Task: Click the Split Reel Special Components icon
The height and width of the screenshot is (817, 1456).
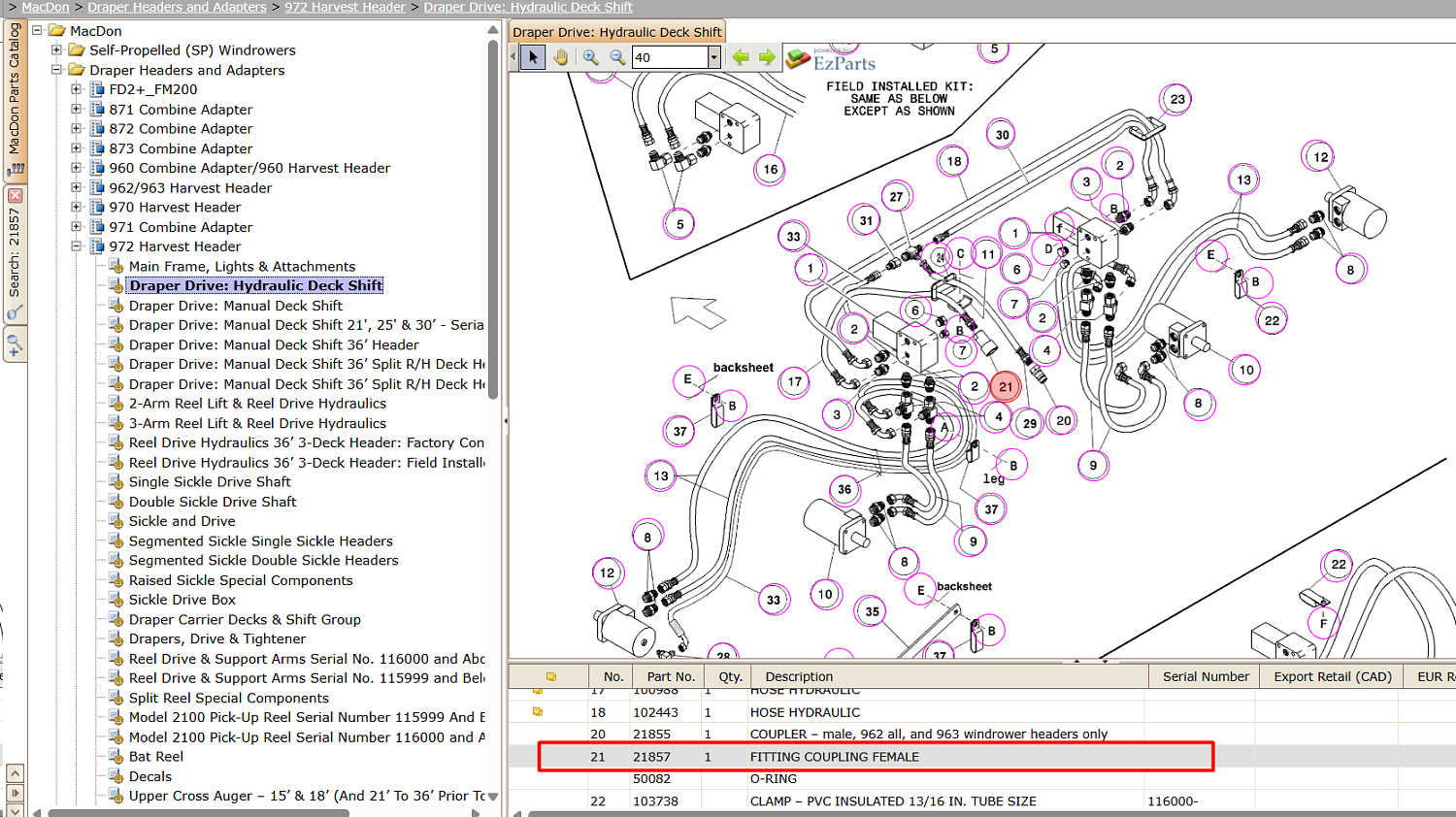Action: click(x=116, y=698)
